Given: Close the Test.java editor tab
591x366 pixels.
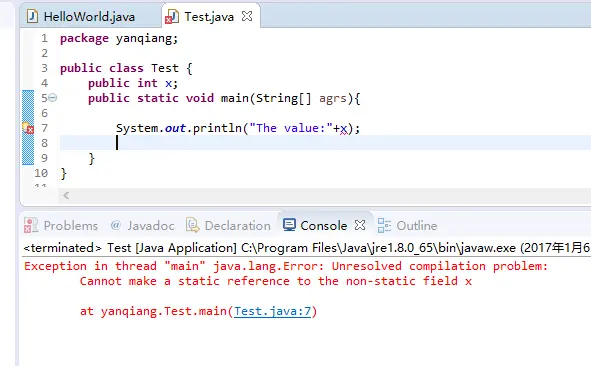Looking at the screenshot, I should pyautogui.click(x=247, y=16).
